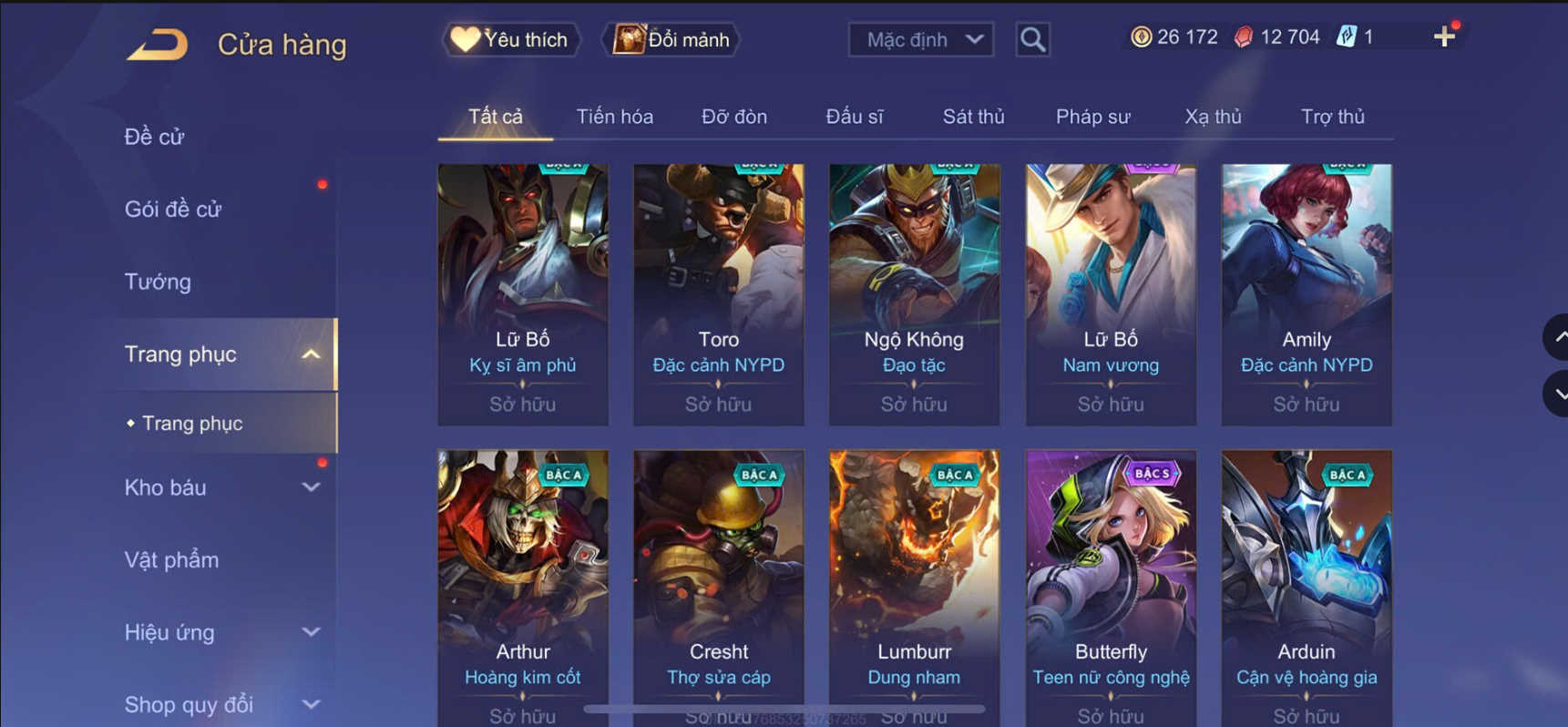Expand the Hiệu ứng sidebar section
Screen dimensions: 1568x727
click(x=311, y=632)
